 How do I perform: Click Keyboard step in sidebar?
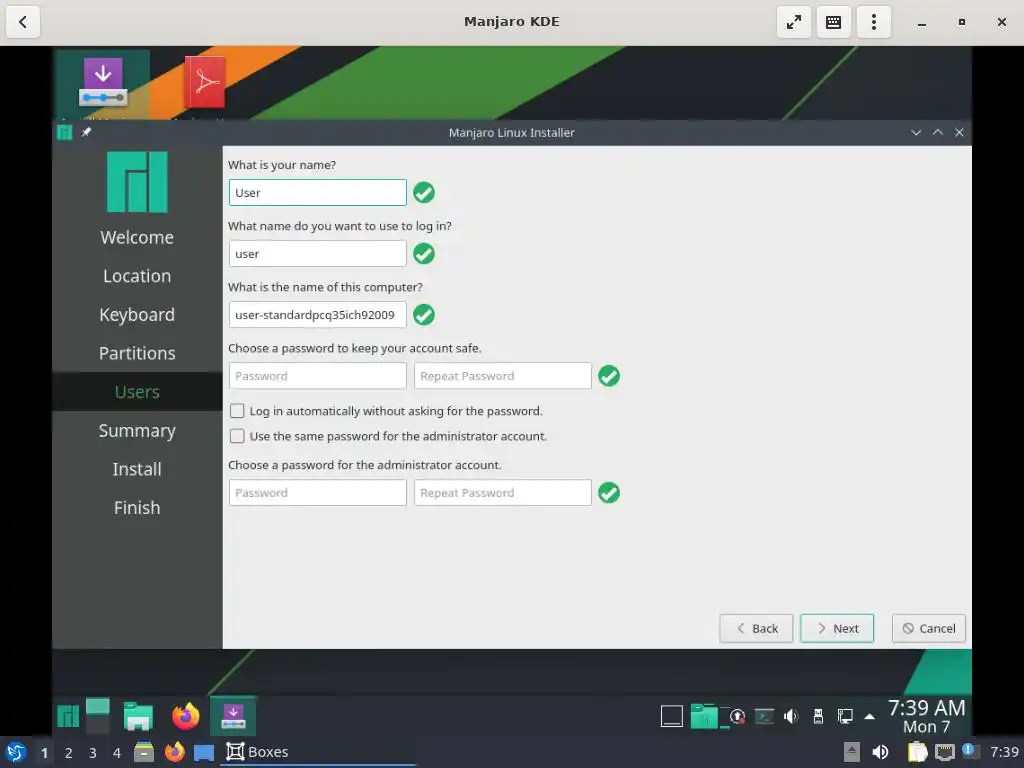point(137,315)
